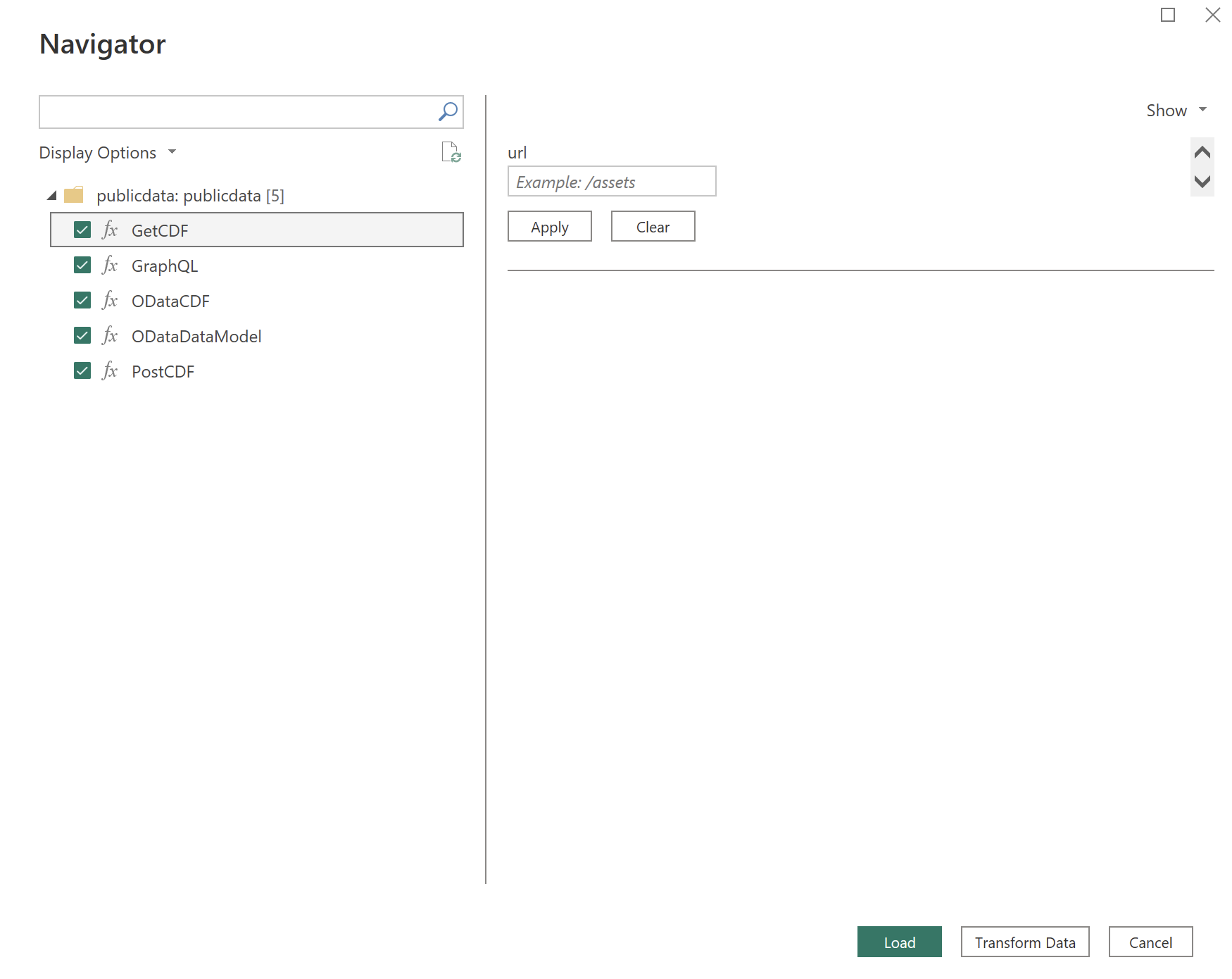Image resolution: width=1232 pixels, height=979 pixels.
Task: Click the fx icon beside ODataCDF
Action: [x=109, y=300]
